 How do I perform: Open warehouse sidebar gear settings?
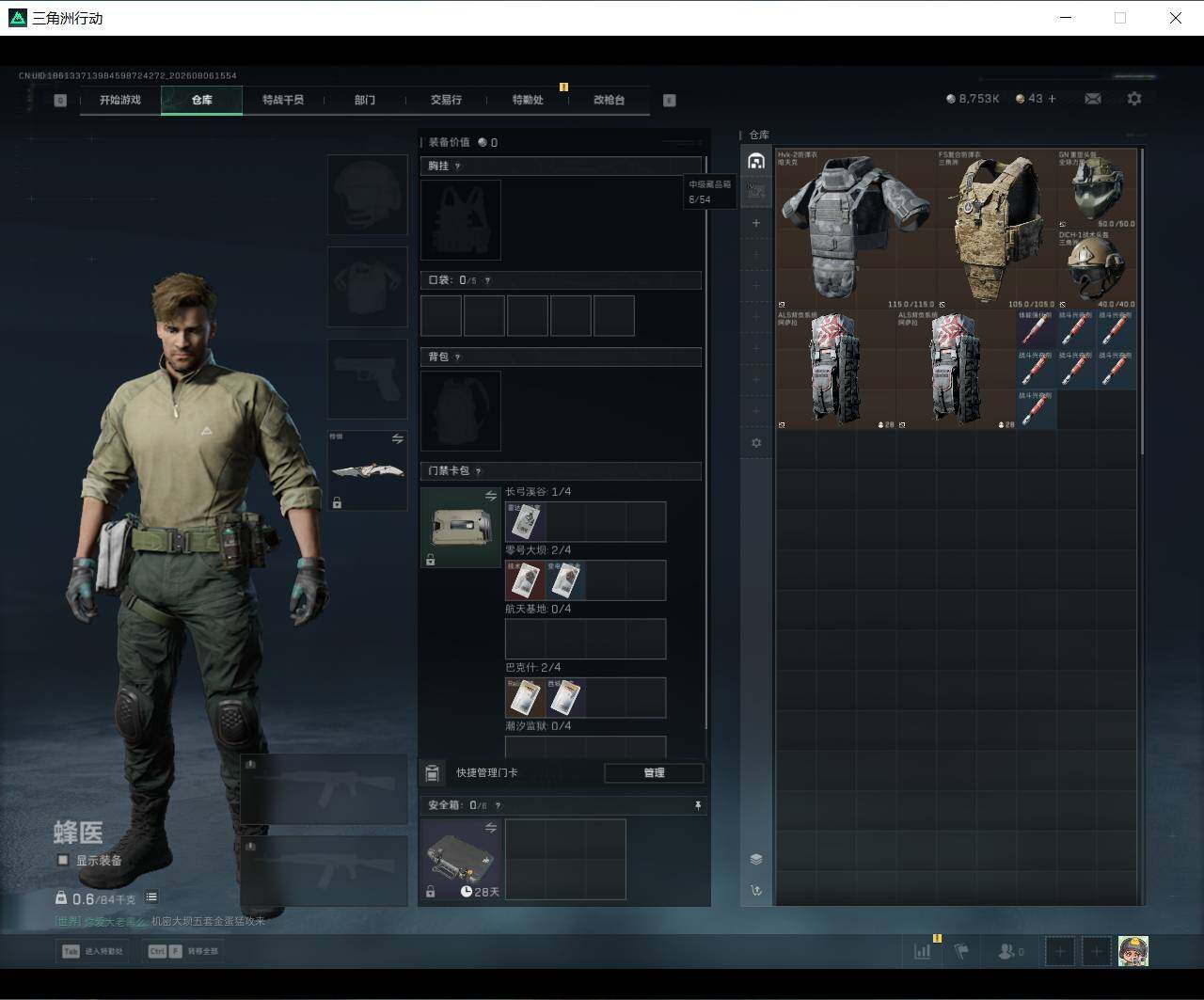coord(755,443)
